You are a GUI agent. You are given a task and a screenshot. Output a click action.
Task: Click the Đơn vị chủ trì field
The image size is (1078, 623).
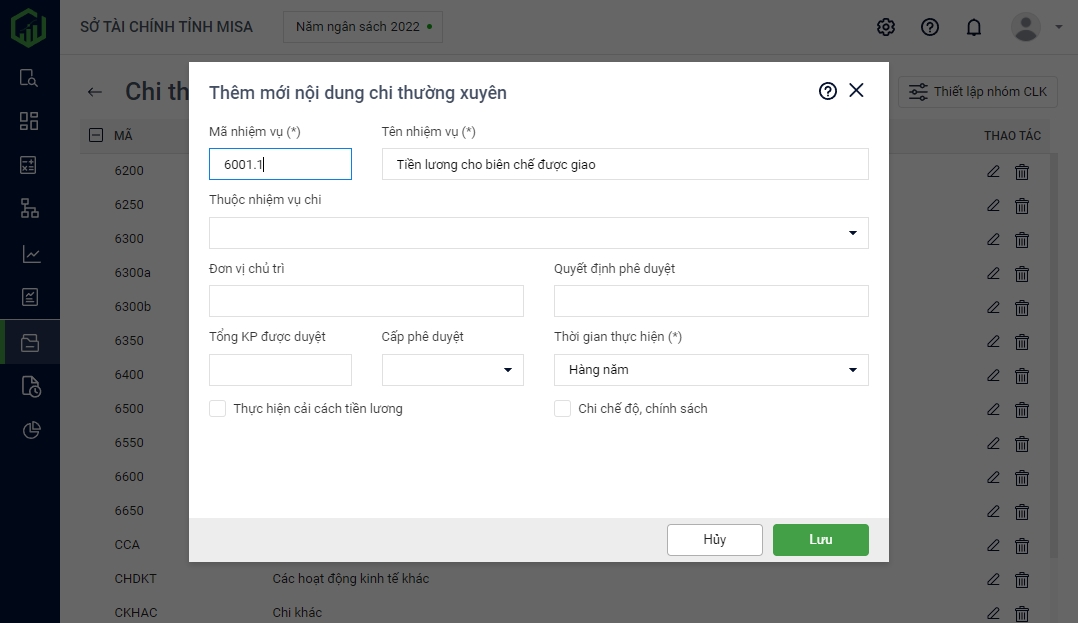pos(366,301)
